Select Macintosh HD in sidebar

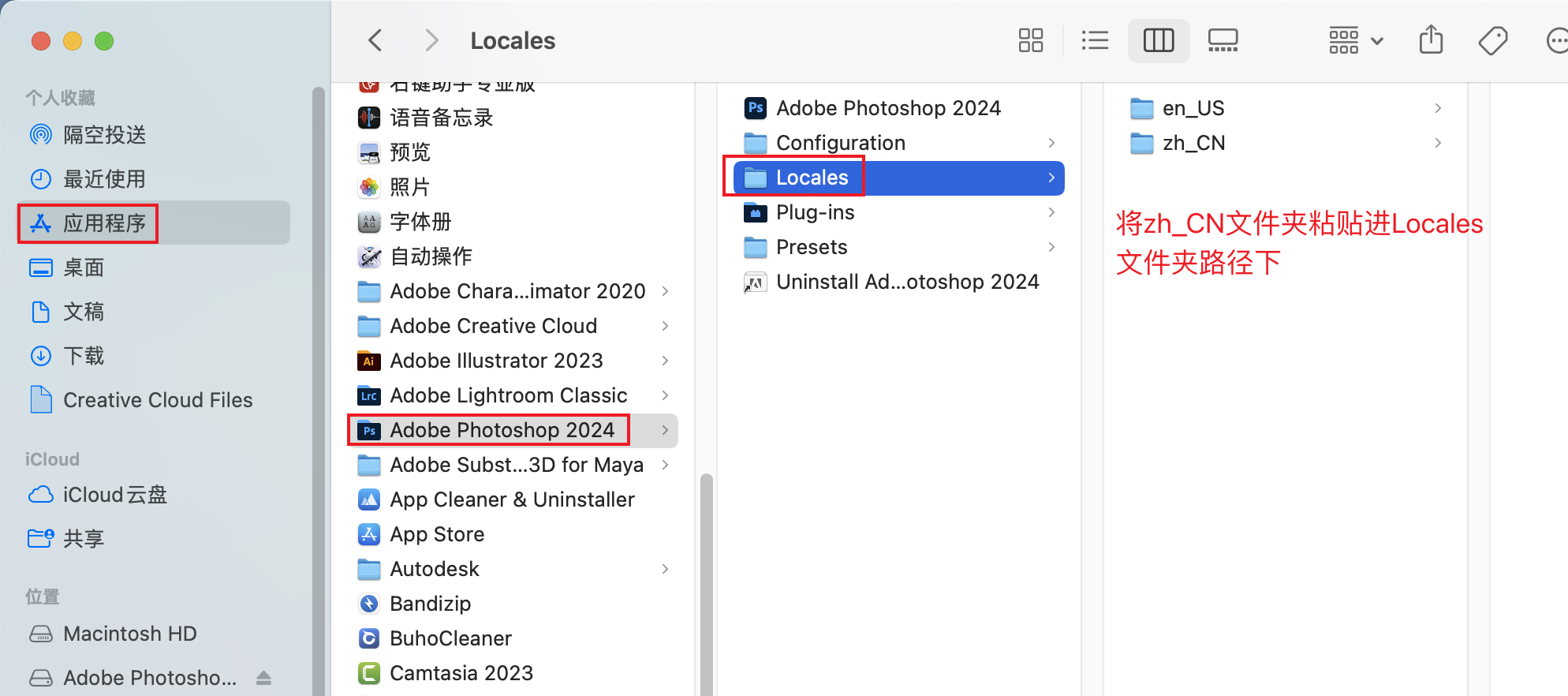click(x=154, y=634)
